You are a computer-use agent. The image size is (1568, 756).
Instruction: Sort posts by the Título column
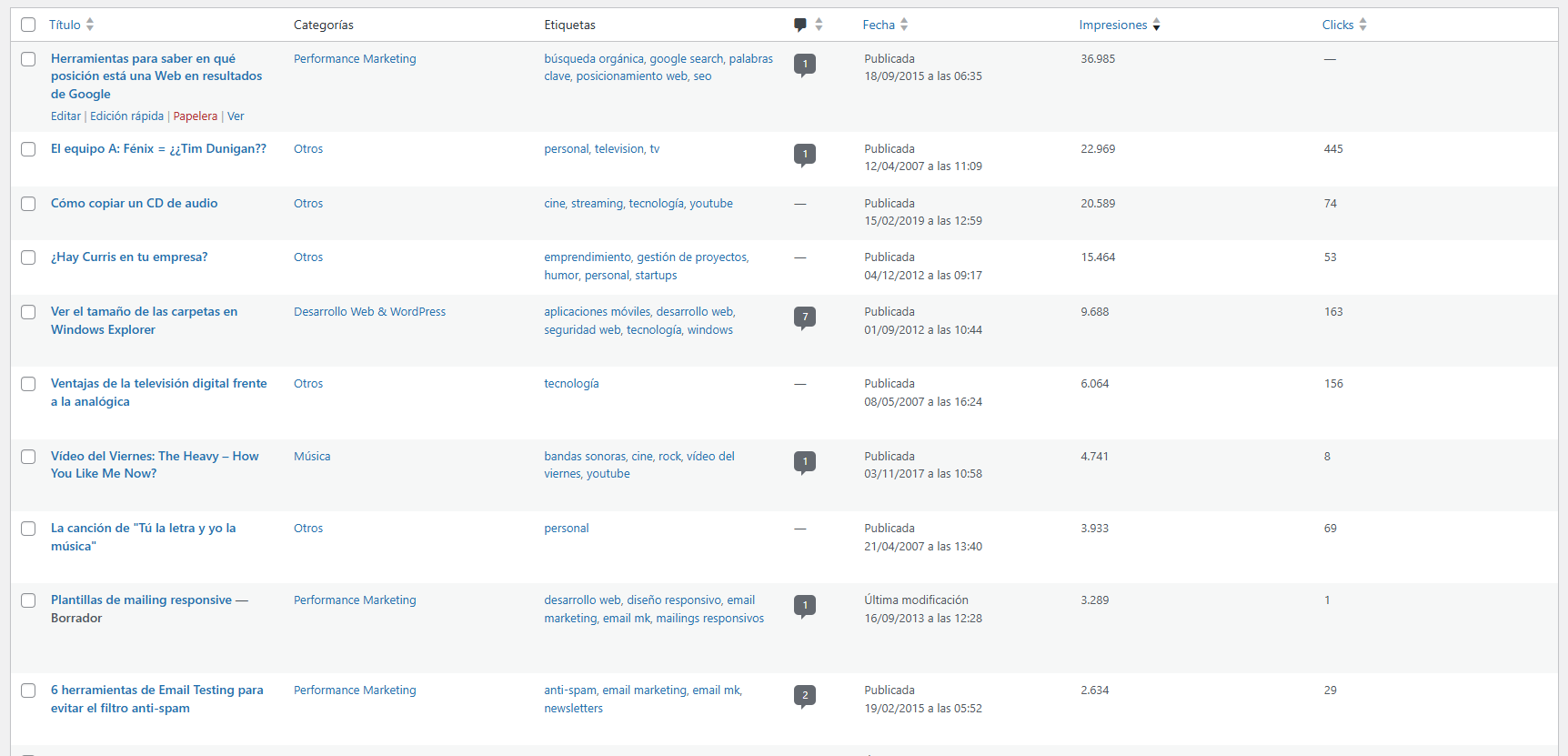pyautogui.click(x=72, y=25)
